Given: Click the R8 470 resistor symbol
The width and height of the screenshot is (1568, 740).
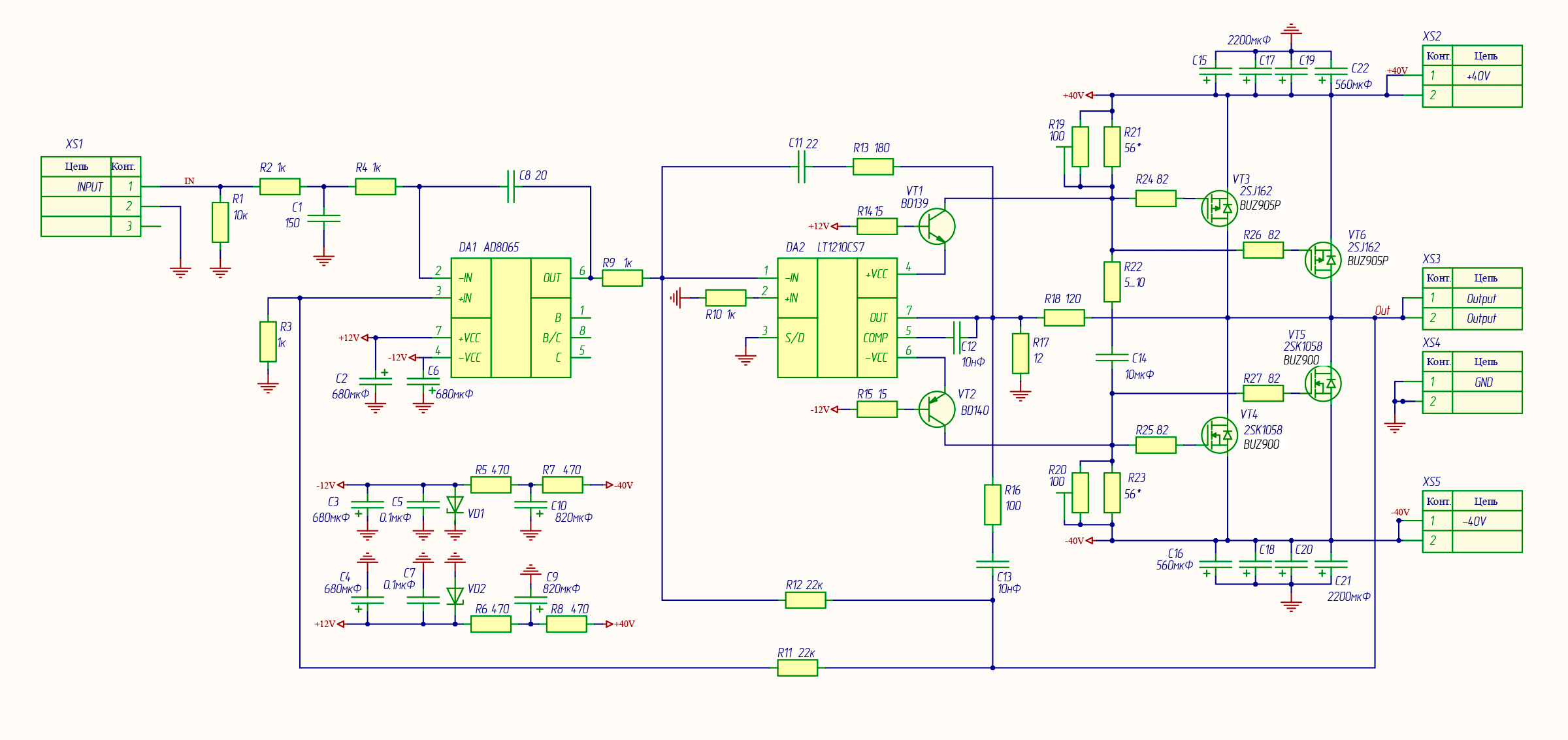Looking at the screenshot, I should (x=566, y=624).
